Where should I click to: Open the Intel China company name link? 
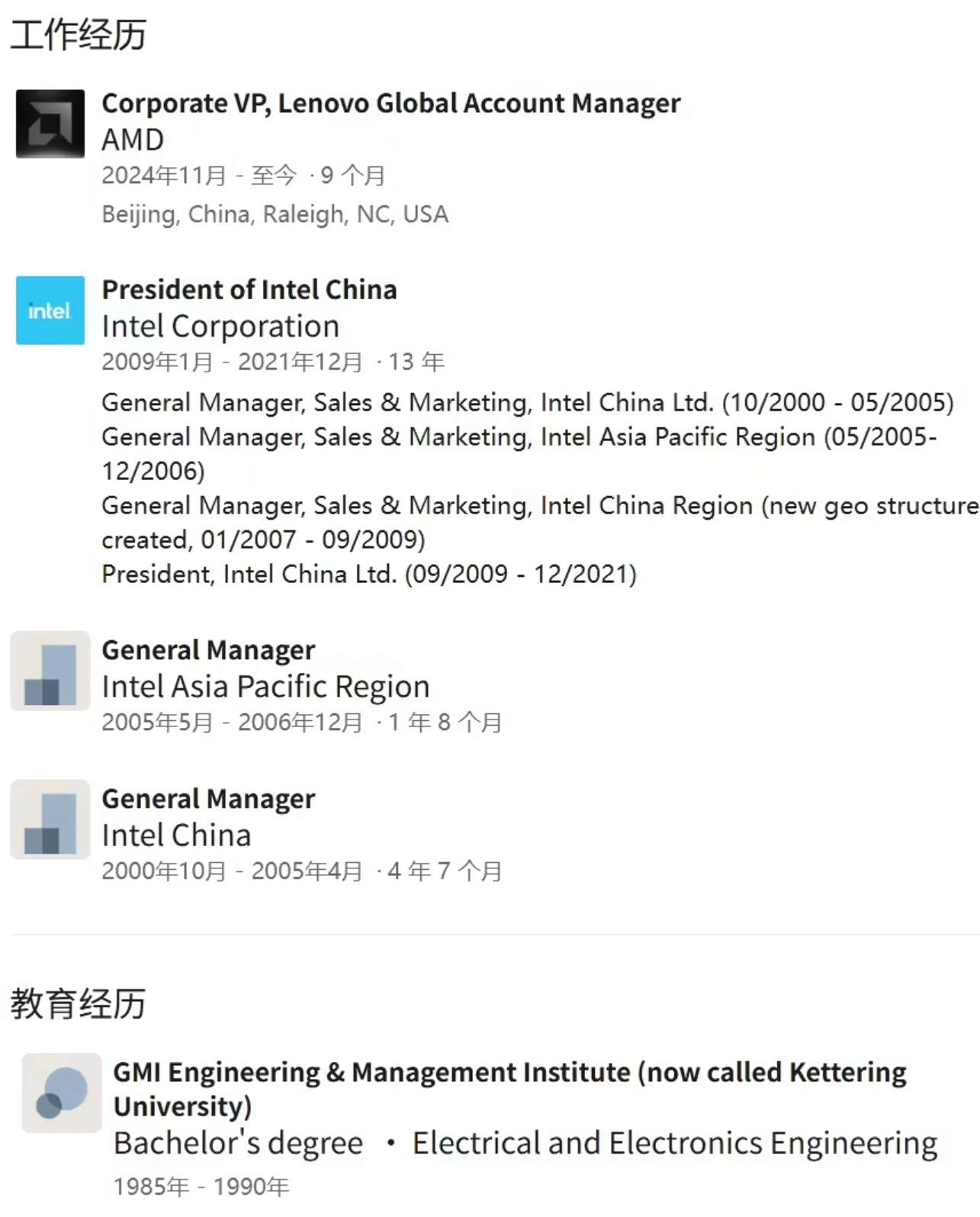click(176, 835)
